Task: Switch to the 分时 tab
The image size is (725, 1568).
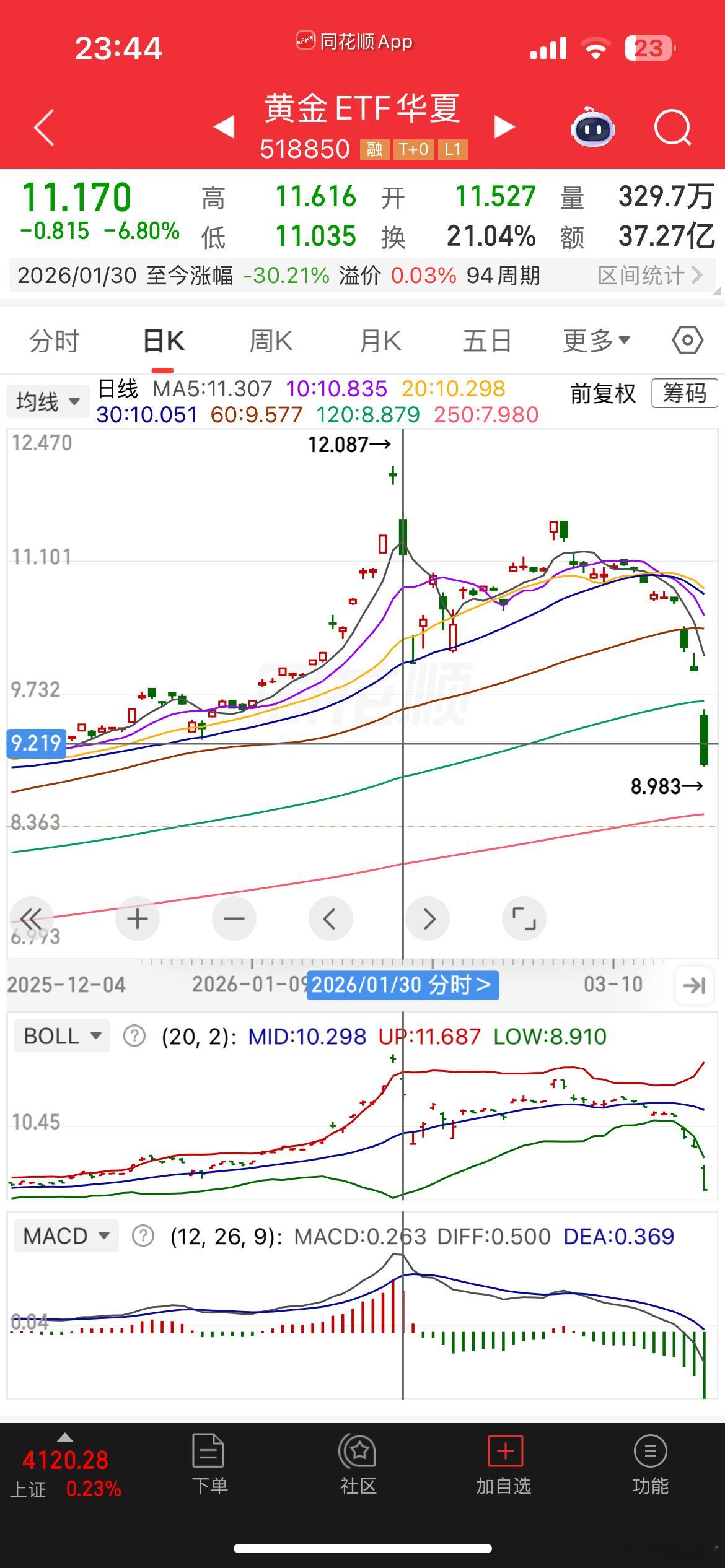Action: click(x=55, y=341)
